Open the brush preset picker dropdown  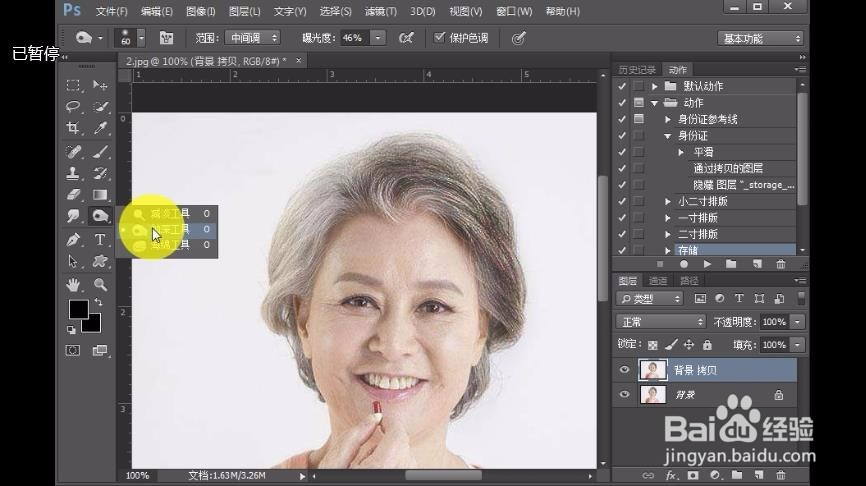(x=141, y=38)
